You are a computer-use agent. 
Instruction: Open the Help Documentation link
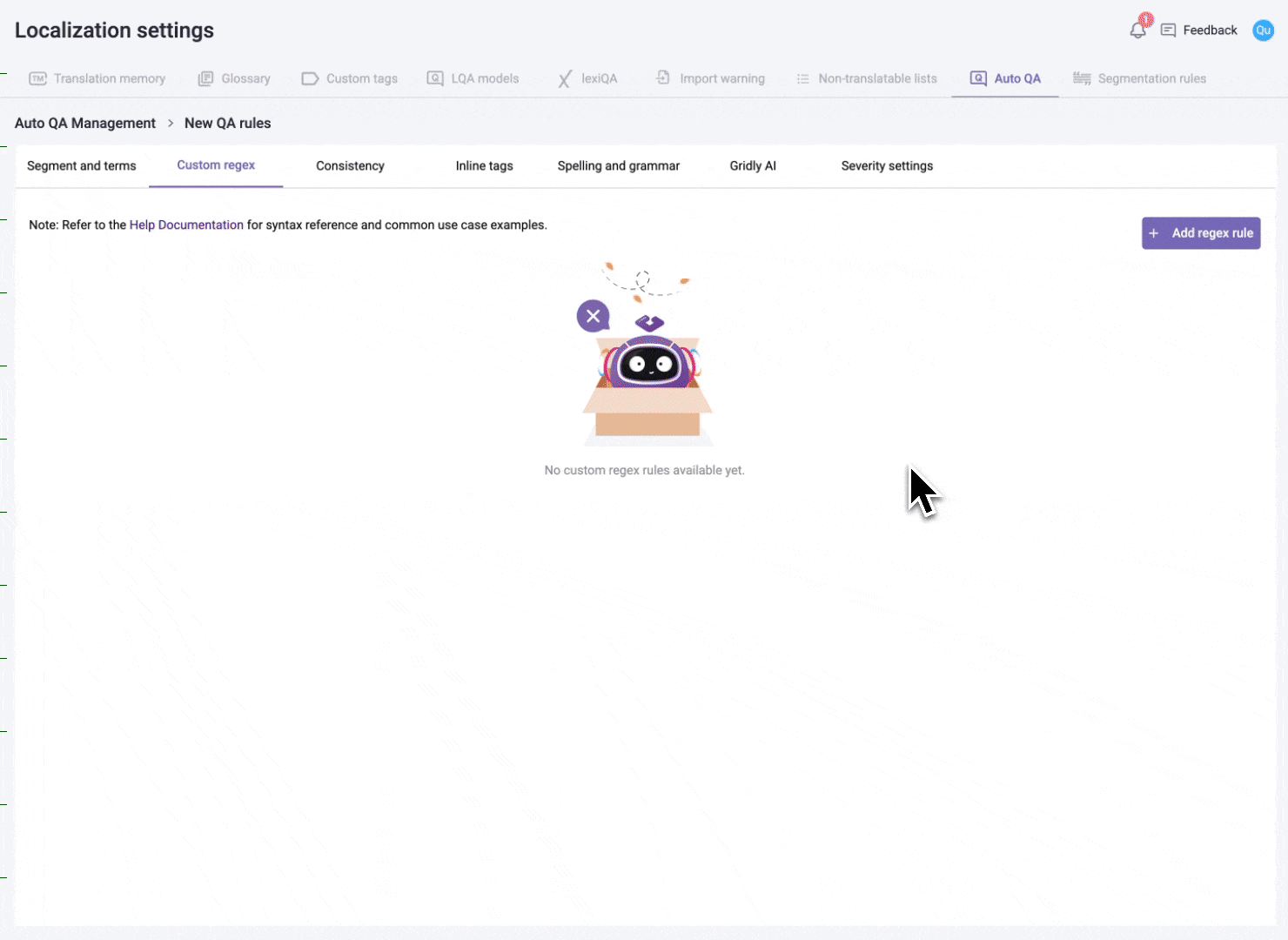(x=186, y=225)
